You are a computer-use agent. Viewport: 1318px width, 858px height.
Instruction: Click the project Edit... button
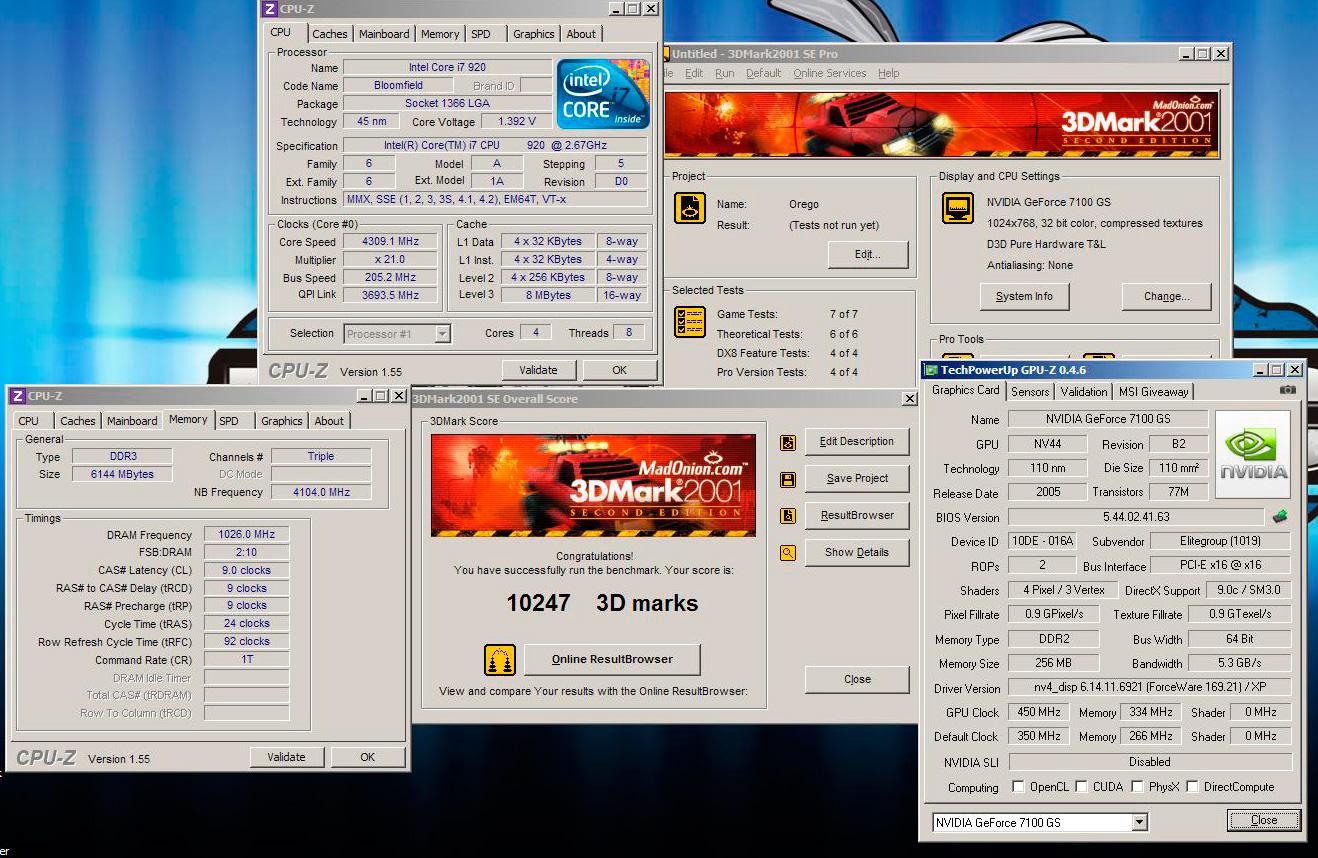[x=867, y=255]
